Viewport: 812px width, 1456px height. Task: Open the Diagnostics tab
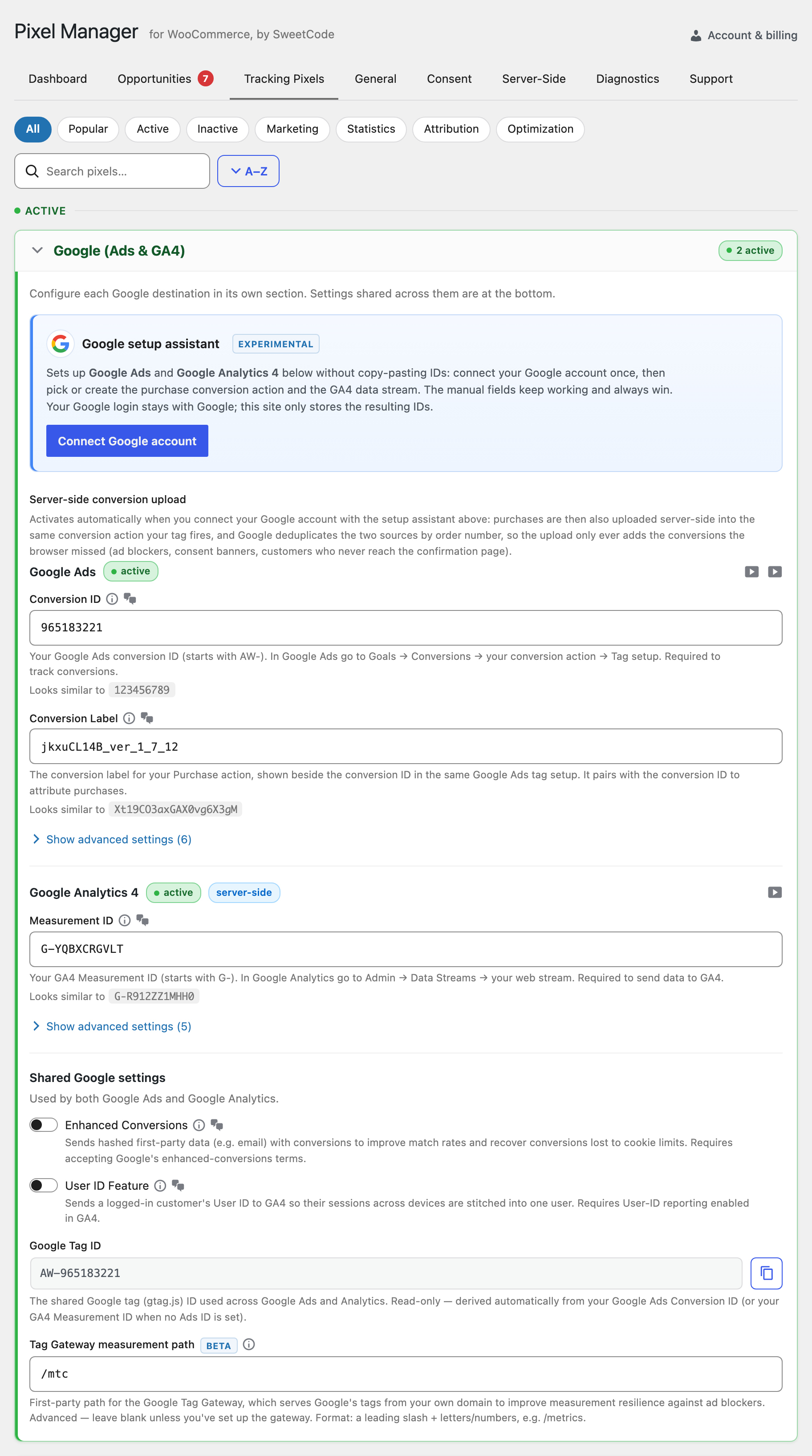point(627,79)
